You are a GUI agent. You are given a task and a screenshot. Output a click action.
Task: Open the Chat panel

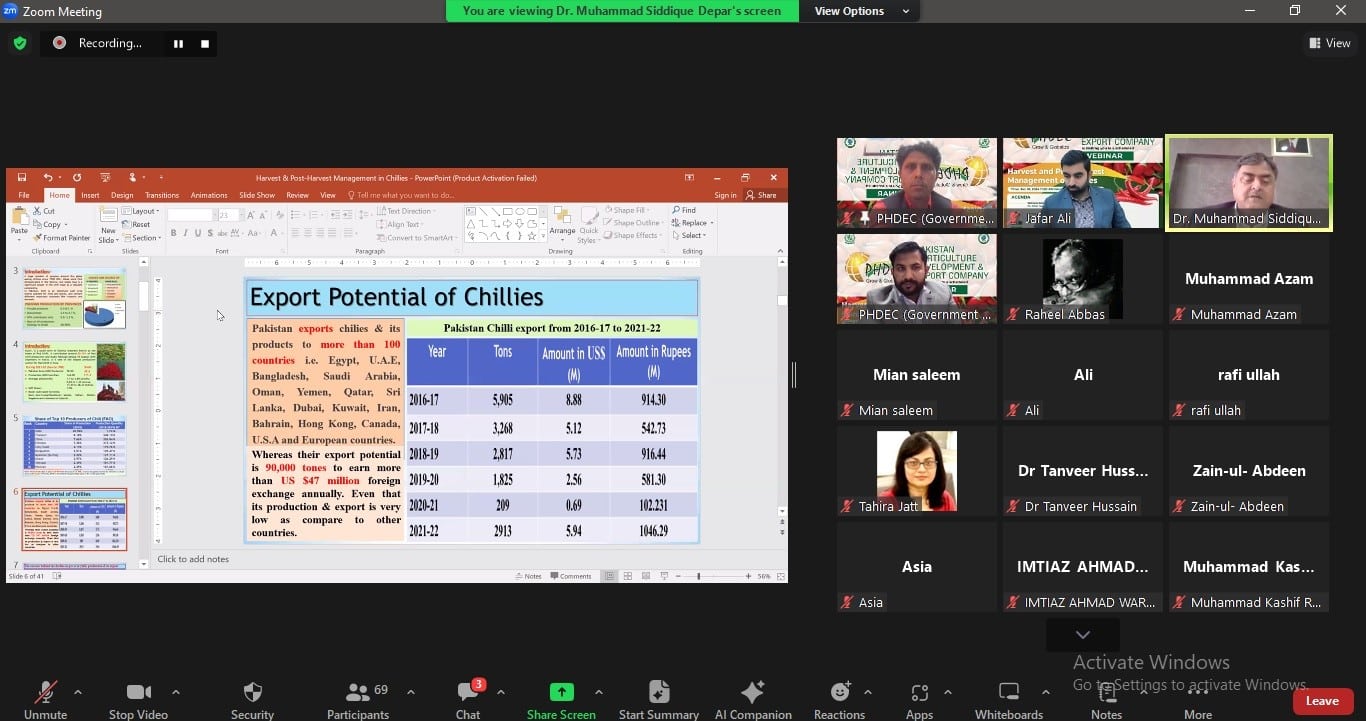tap(467, 693)
